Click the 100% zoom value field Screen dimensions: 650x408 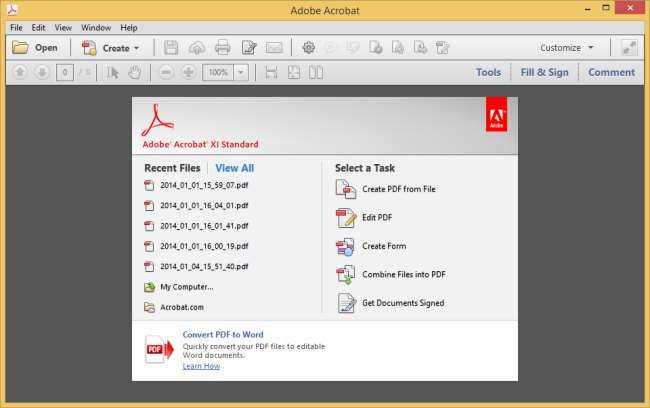[218, 73]
